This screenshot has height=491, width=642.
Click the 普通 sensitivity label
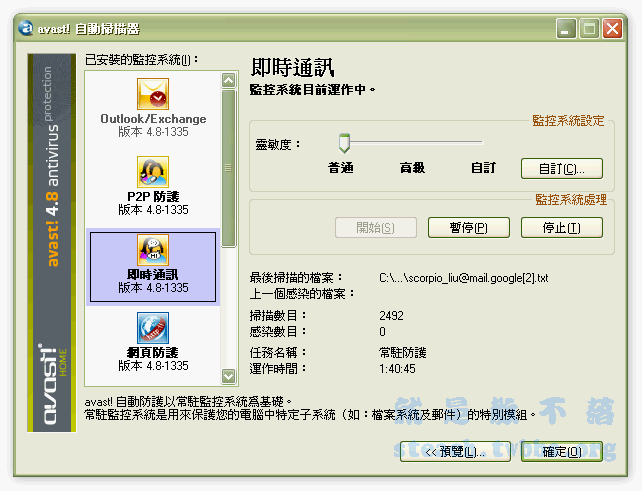[341, 167]
